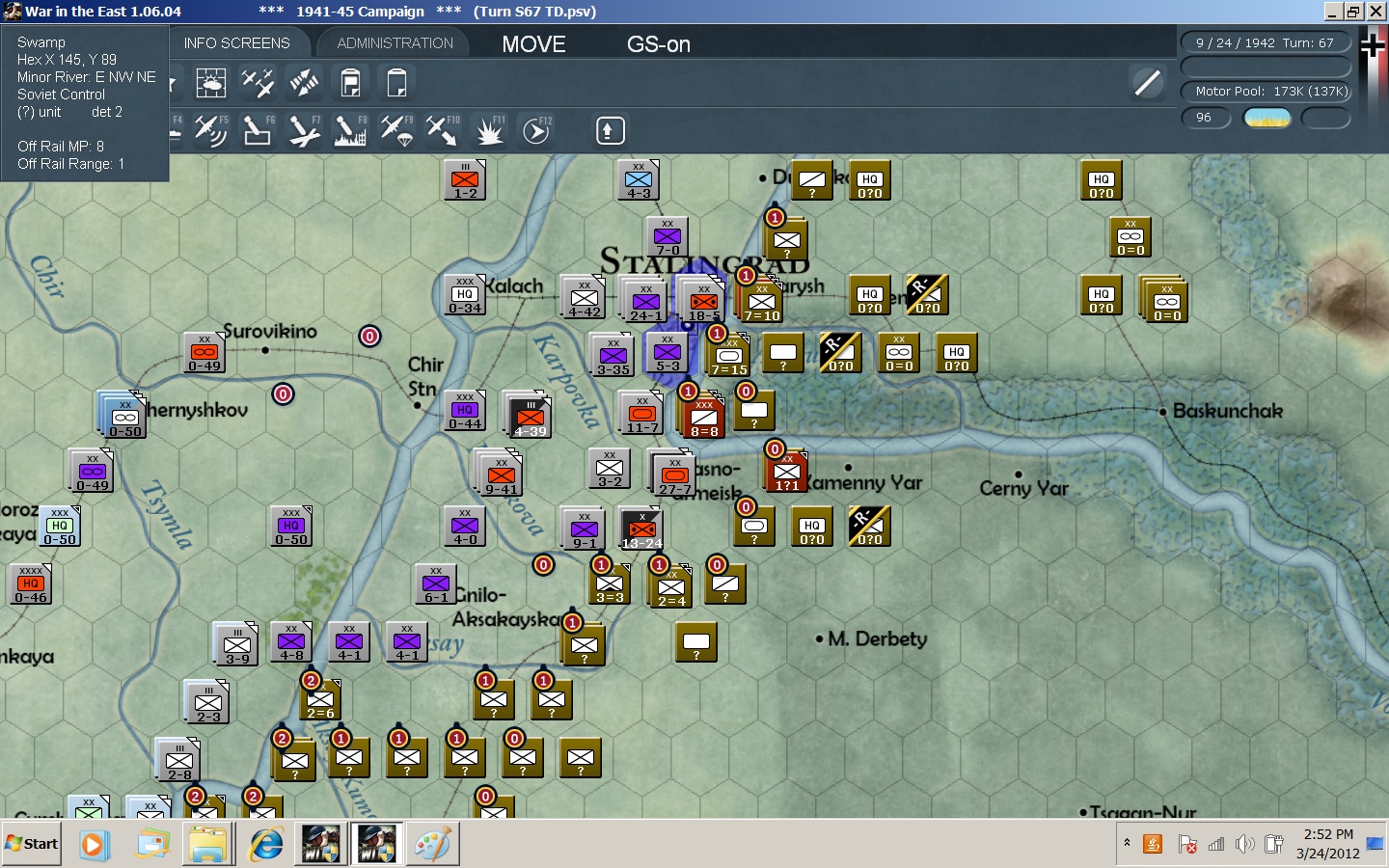1389x868 pixels.
Task: Select the 0-34 HQ counter near Kalach
Action: [465, 296]
